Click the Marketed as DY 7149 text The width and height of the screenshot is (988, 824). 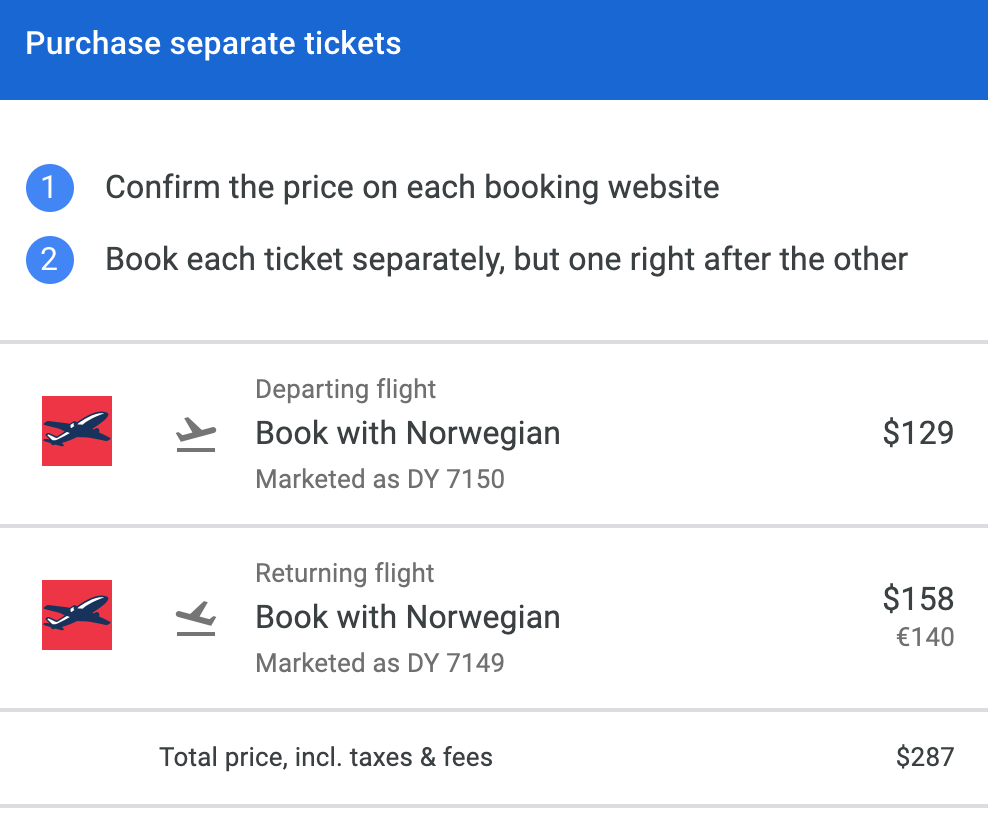(380, 663)
